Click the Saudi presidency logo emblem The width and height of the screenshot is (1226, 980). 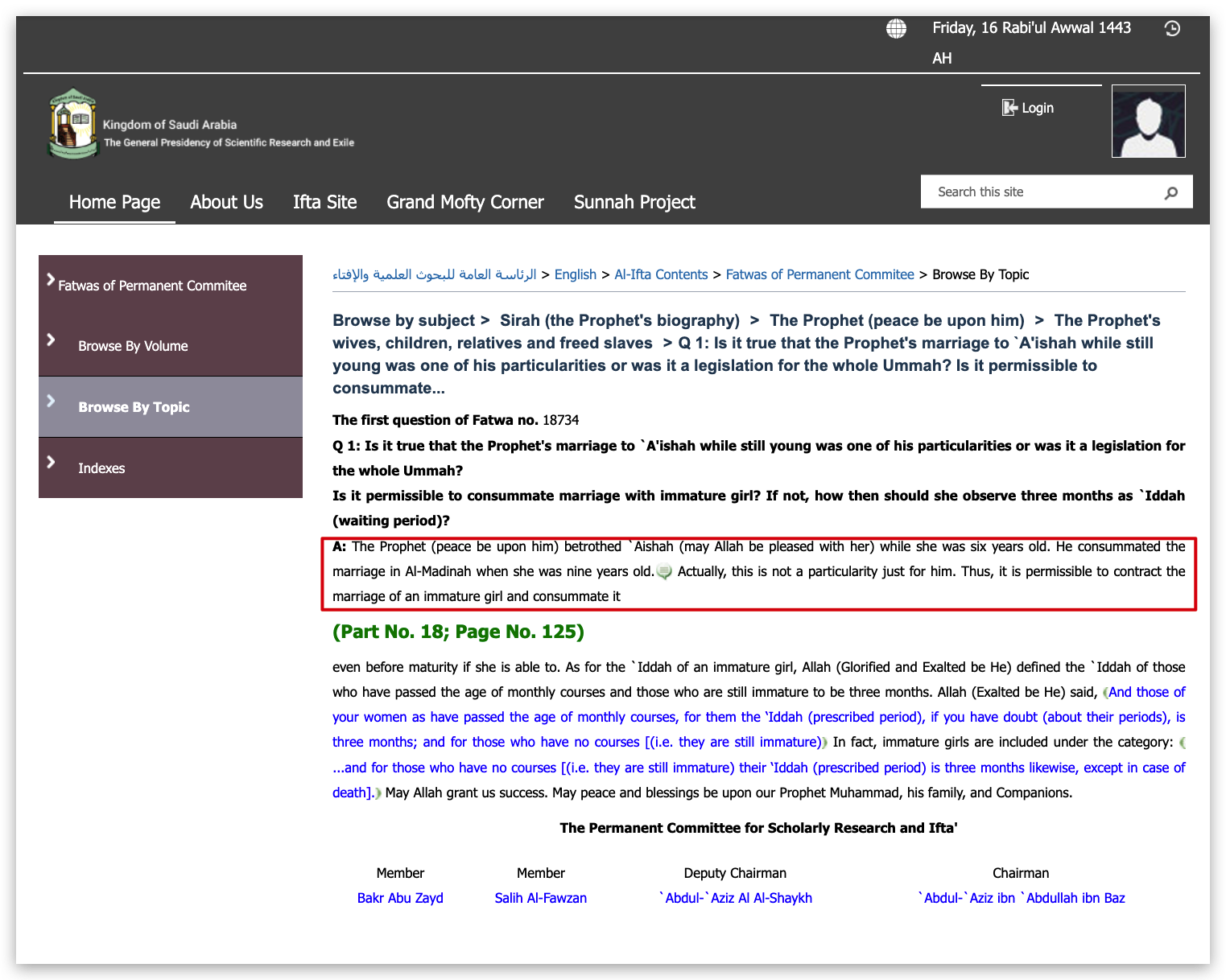pos(73,124)
